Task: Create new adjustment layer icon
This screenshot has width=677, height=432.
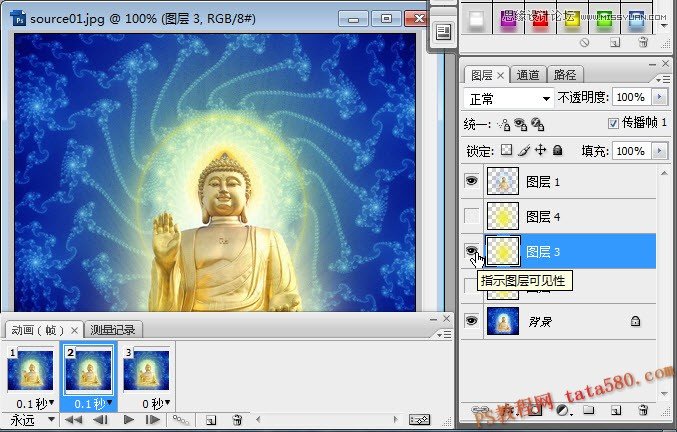Action: pyautogui.click(x=562, y=410)
